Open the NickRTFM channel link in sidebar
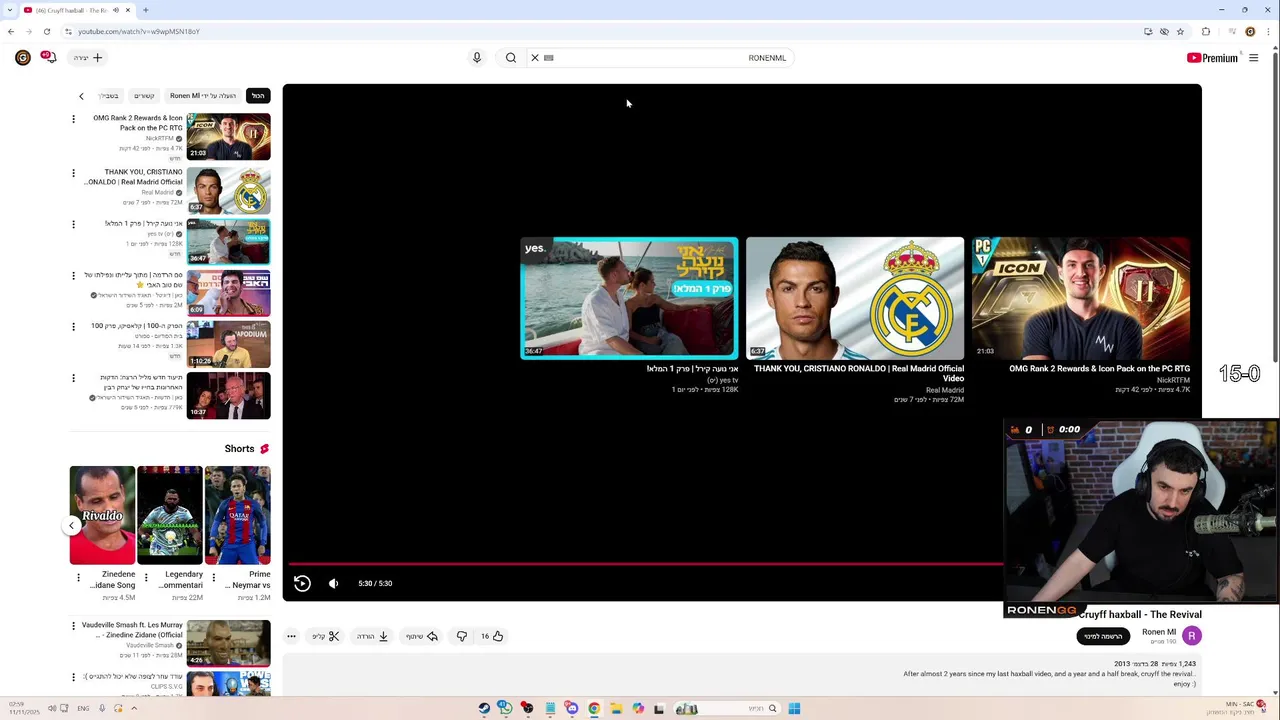 click(x=159, y=138)
